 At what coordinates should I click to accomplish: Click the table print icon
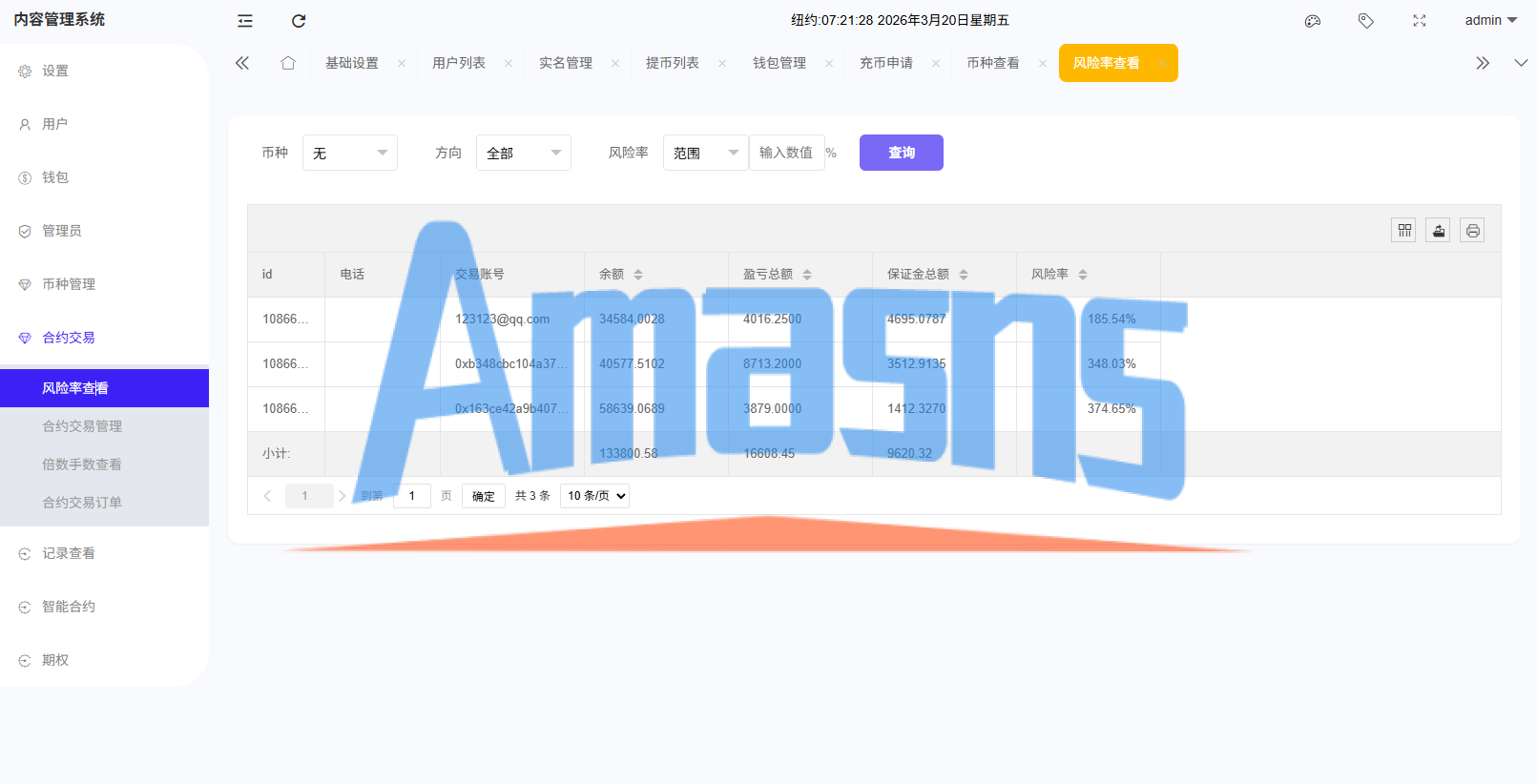pos(1472,230)
